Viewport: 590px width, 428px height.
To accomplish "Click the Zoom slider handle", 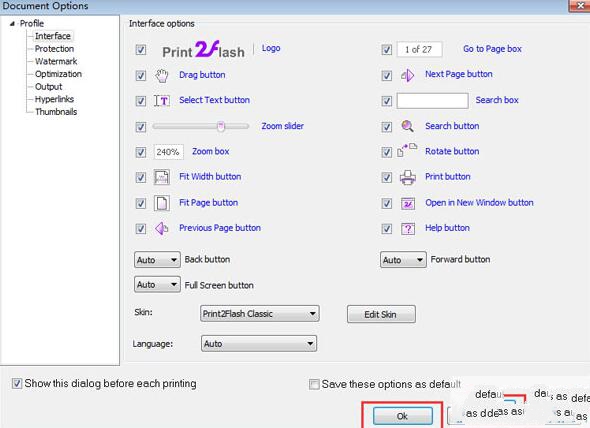I will [x=221, y=126].
